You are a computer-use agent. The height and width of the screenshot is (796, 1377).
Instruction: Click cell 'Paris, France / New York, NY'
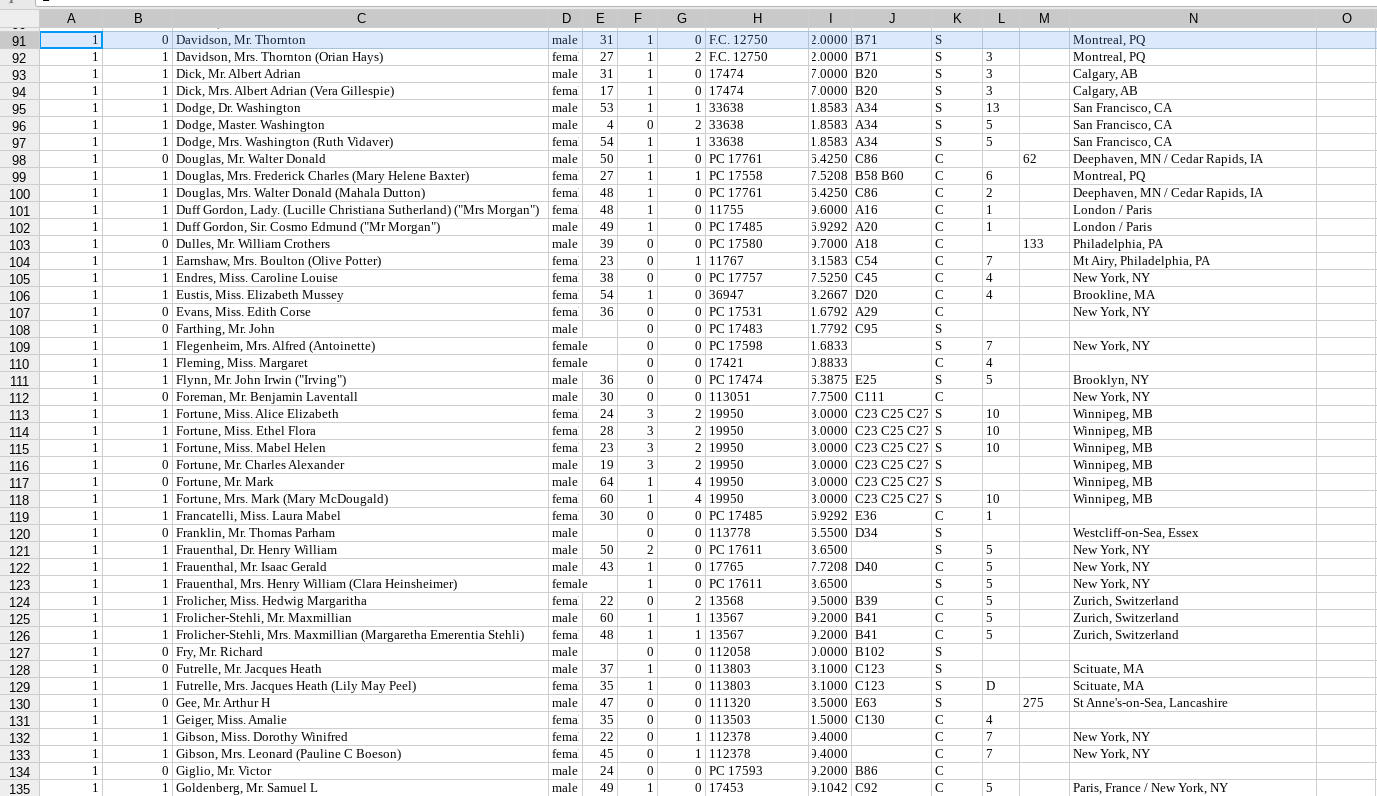coord(1193,788)
